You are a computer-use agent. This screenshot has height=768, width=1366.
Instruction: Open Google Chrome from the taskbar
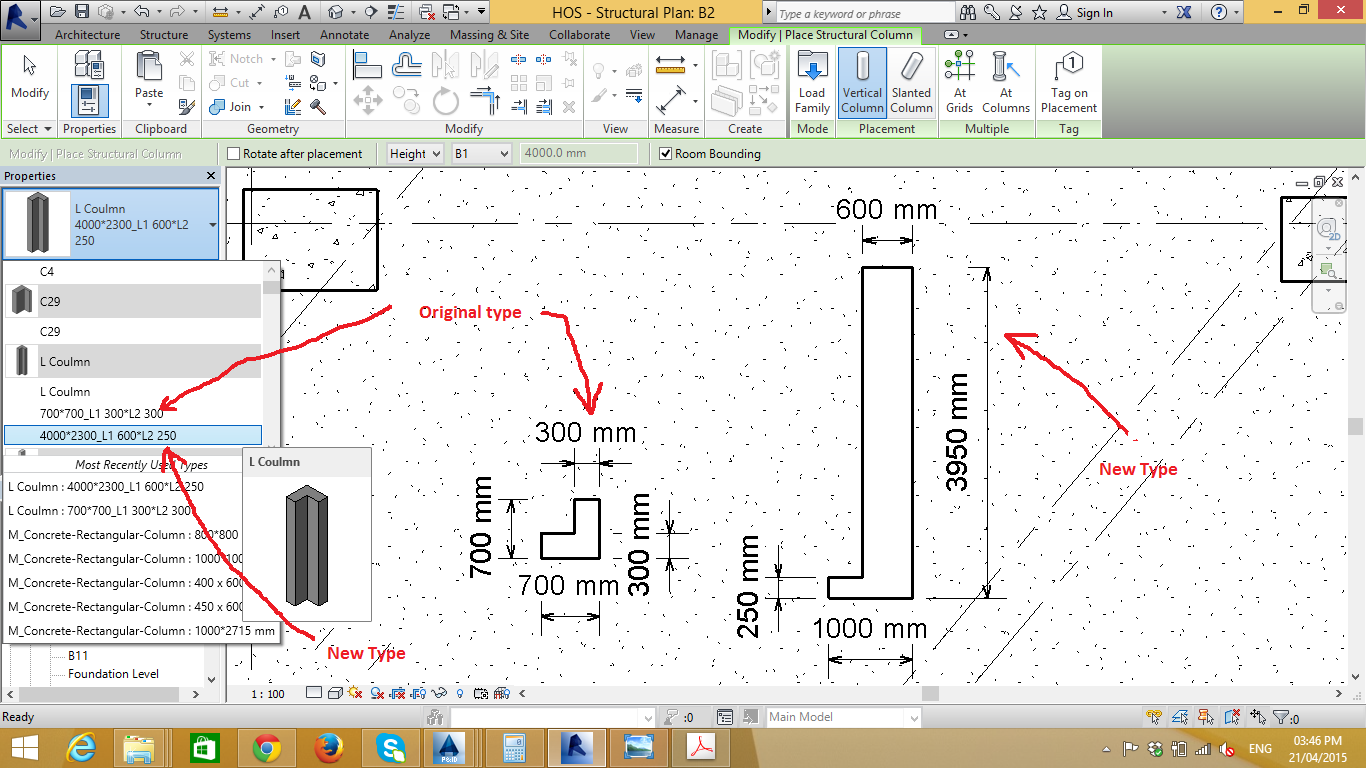click(265, 748)
